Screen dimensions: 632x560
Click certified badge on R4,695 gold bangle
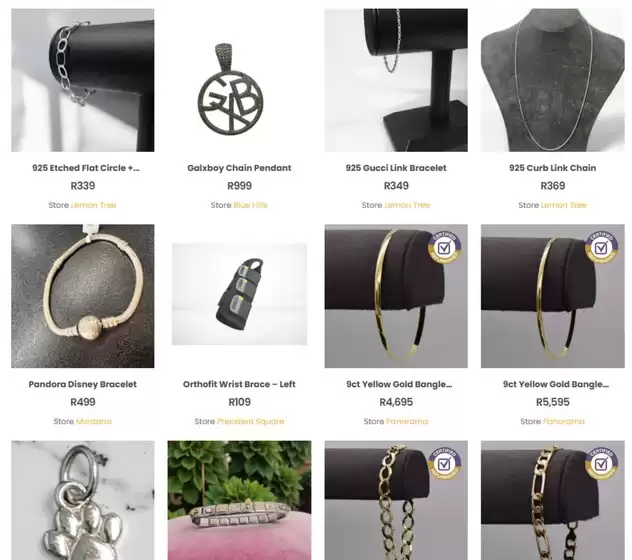click(x=444, y=247)
